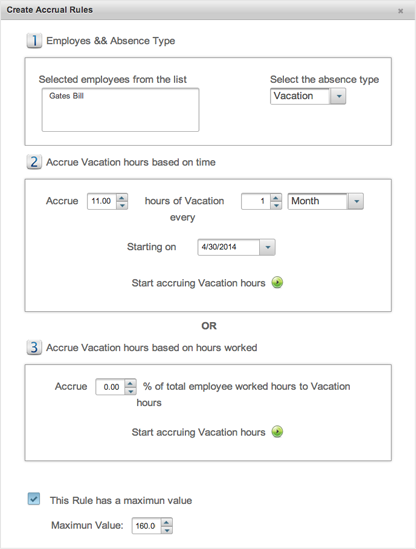Viewport: 416px width, 549px height.
Task: Click step 2 number icon
Action: point(34,162)
